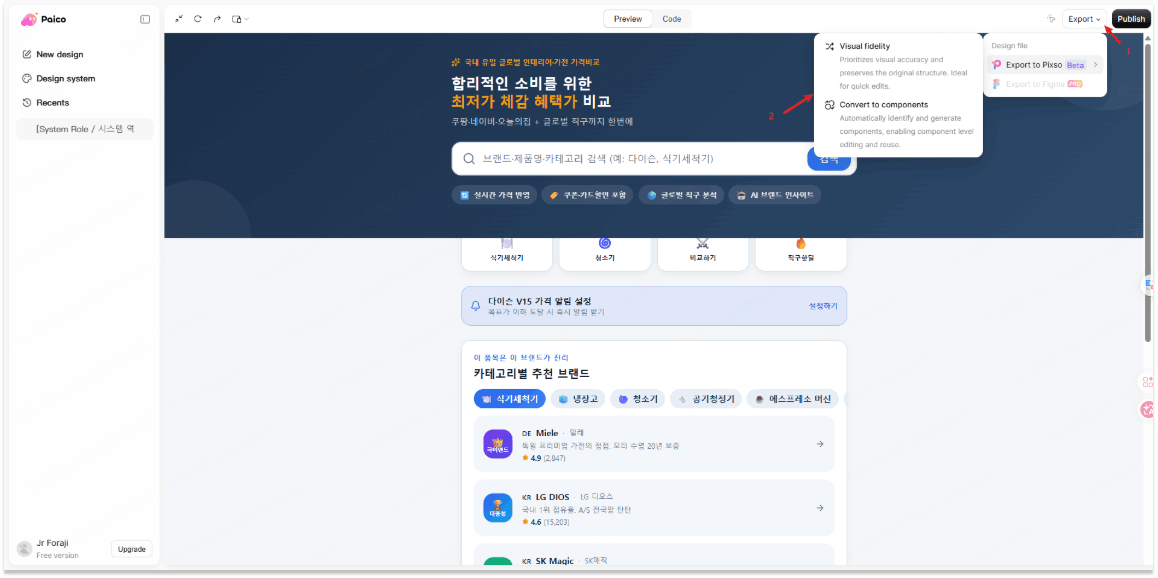Click the blue search button in hero

coord(829,159)
